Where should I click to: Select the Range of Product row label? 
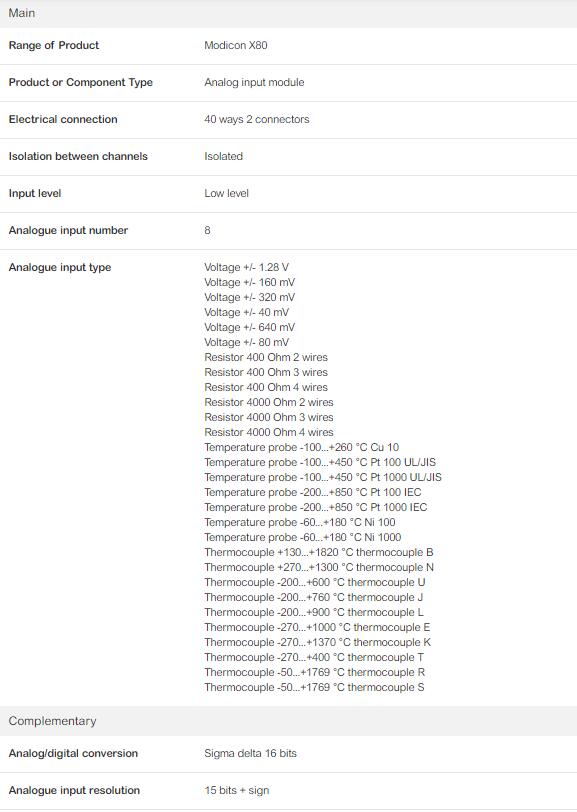[54, 46]
